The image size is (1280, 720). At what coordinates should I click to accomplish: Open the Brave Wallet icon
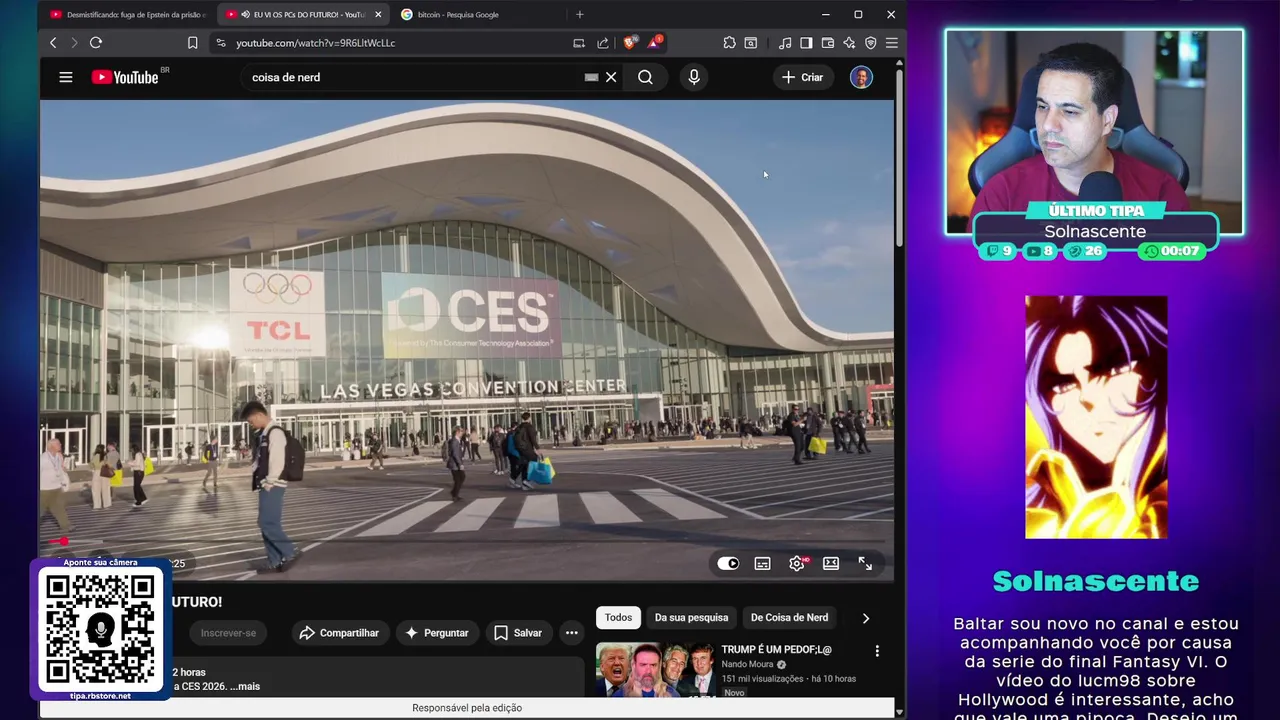click(x=828, y=43)
